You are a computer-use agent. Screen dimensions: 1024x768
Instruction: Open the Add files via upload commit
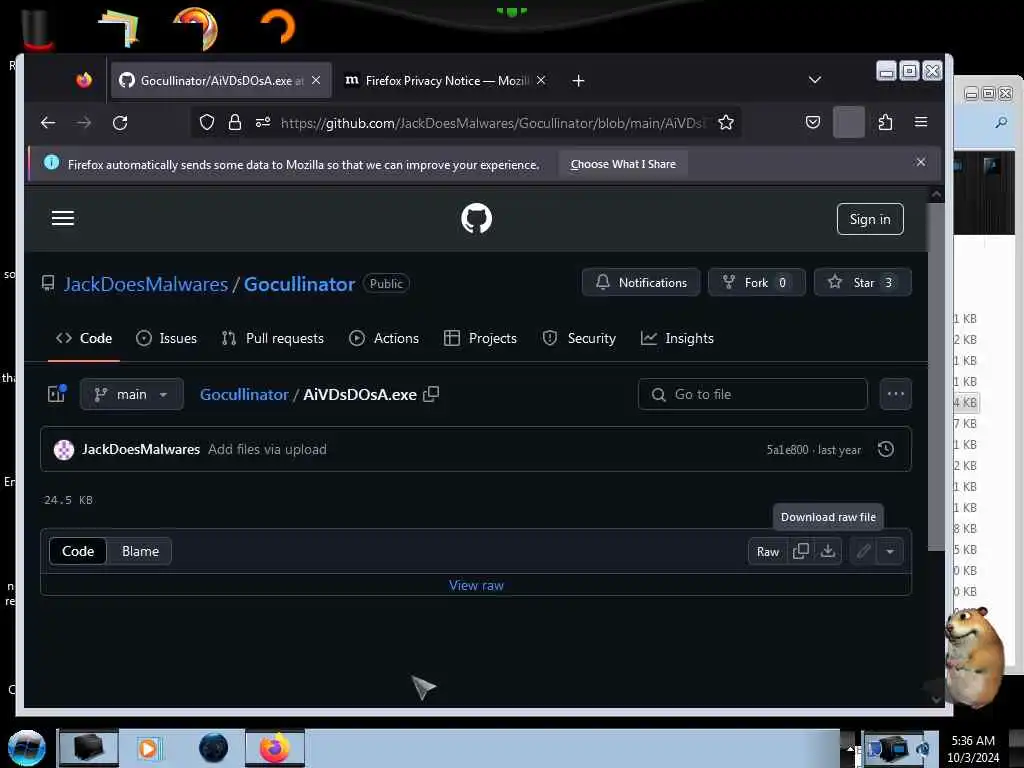pos(267,449)
